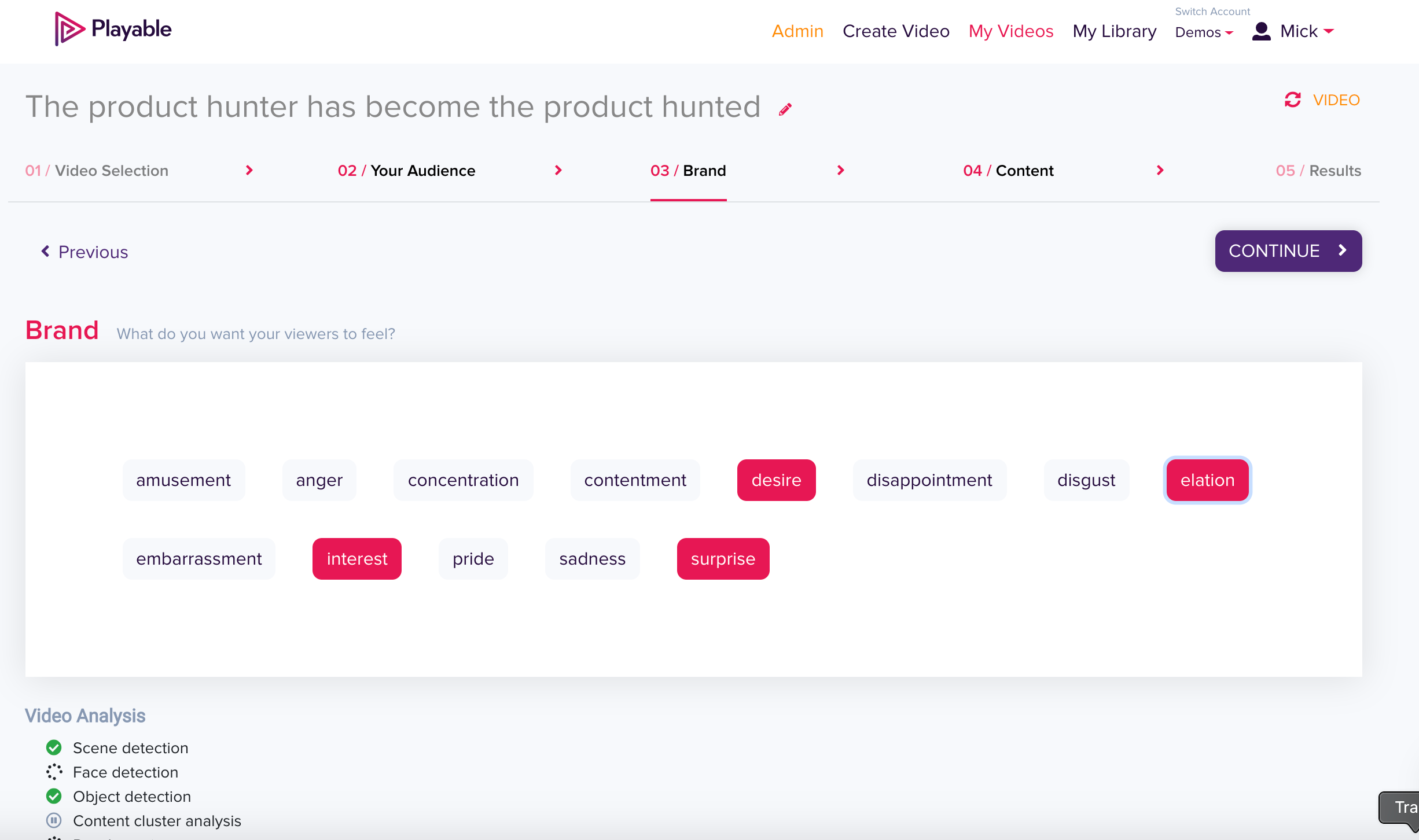This screenshot has width=1419, height=840.
Task: Open the Demos switch account dropdown
Action: [1204, 32]
